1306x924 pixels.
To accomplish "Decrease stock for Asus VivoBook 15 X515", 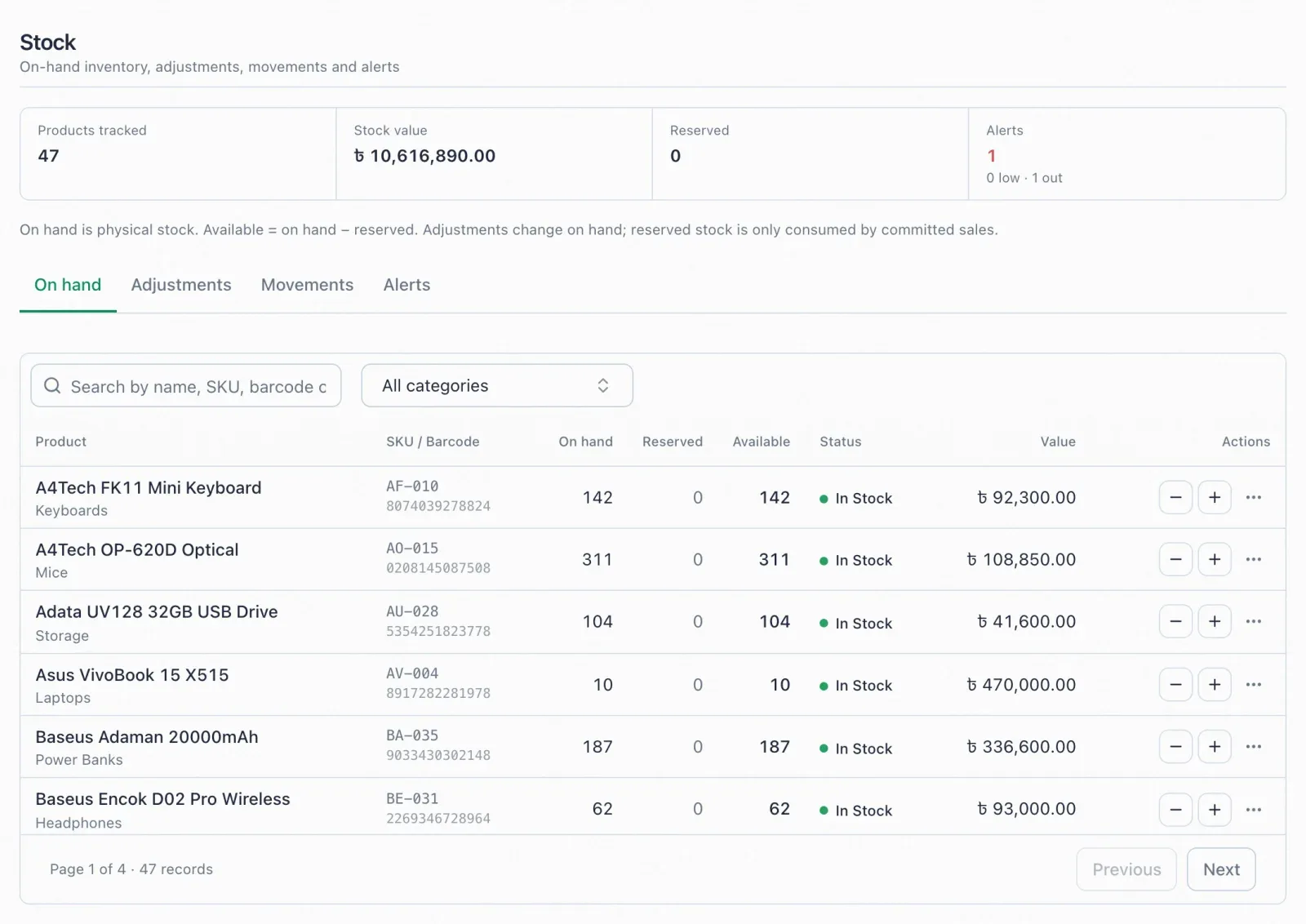I will tap(1175, 684).
